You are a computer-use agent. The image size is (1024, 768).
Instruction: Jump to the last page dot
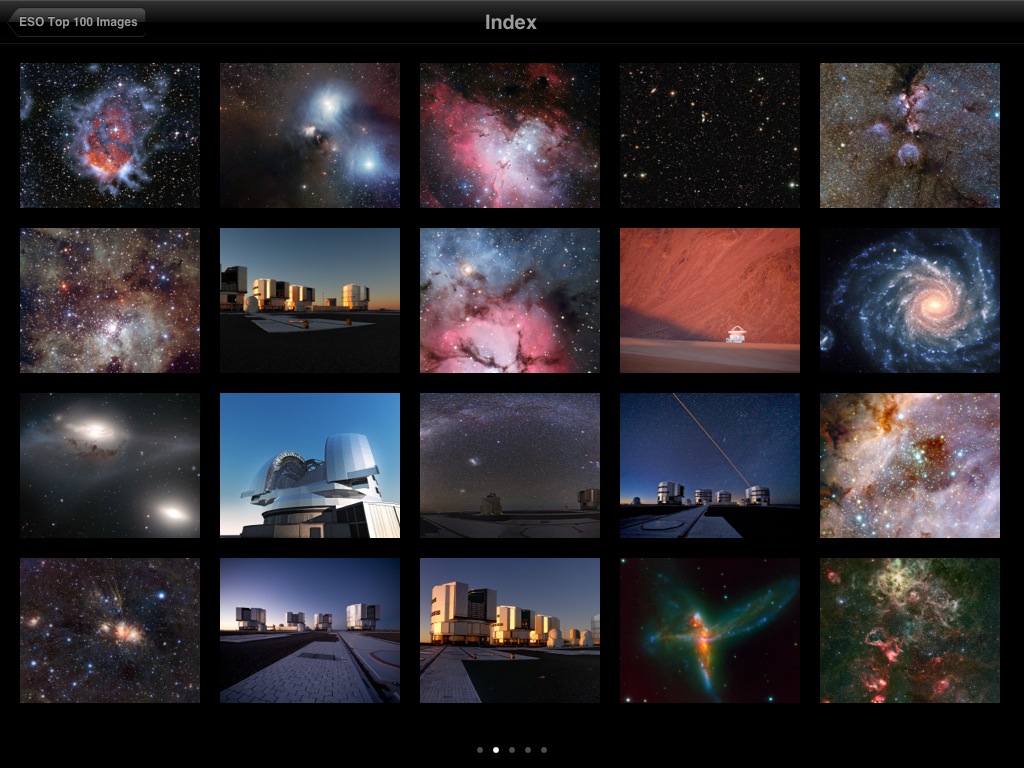pyautogui.click(x=544, y=749)
